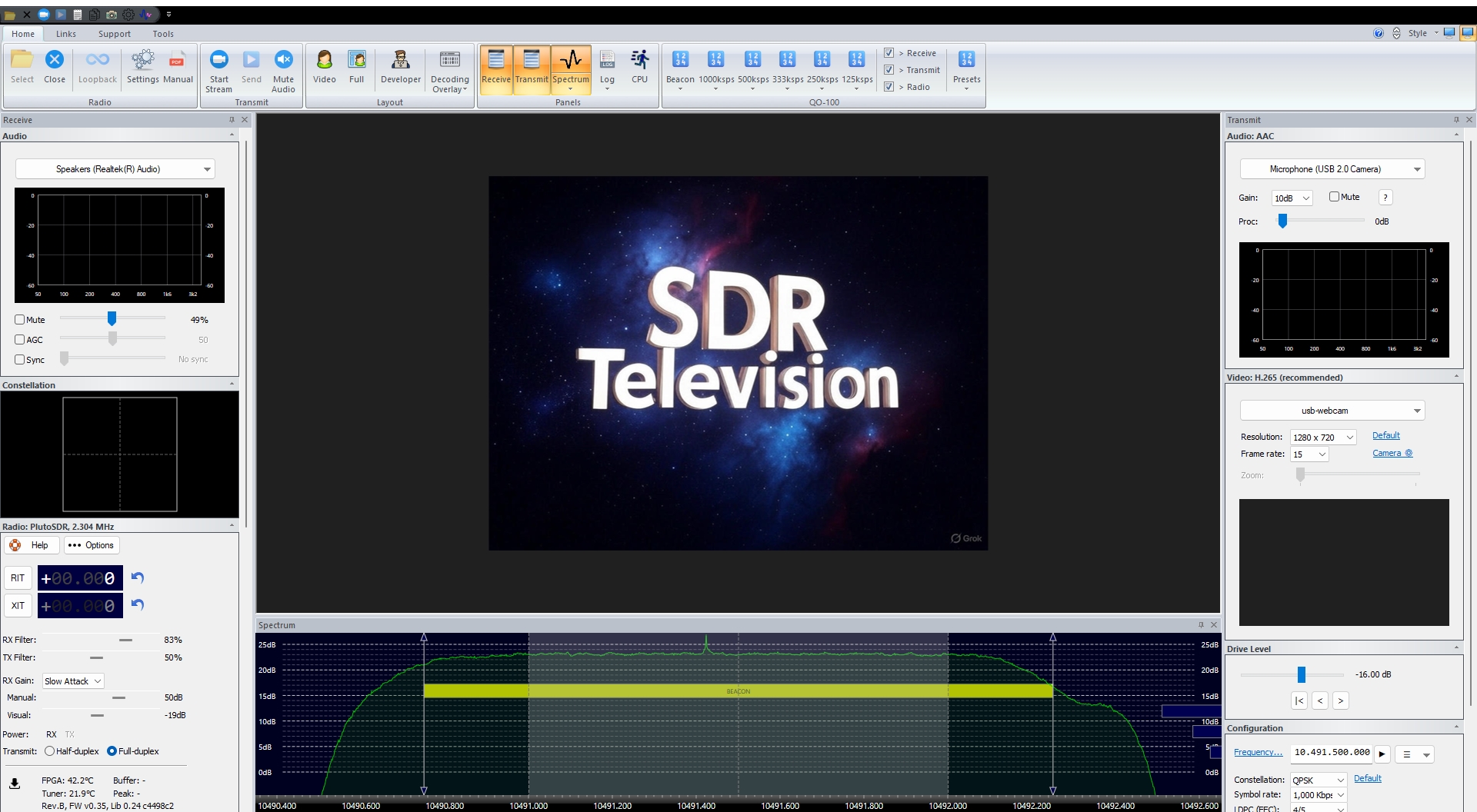
Task: Enable the Sync checkbox
Action: pyautogui.click(x=19, y=360)
